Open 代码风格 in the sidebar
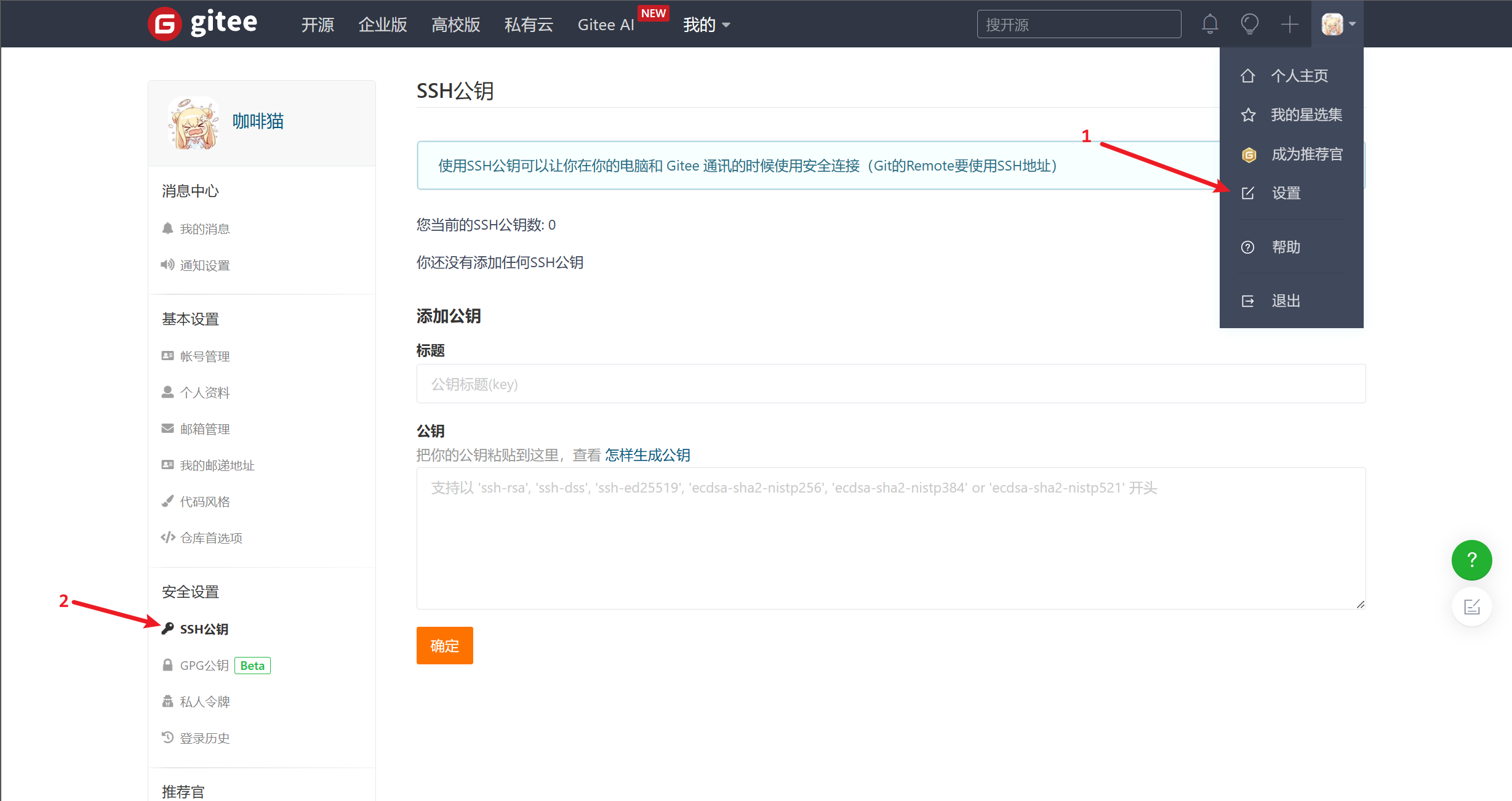Viewport: 1512px width, 801px height. click(205, 502)
